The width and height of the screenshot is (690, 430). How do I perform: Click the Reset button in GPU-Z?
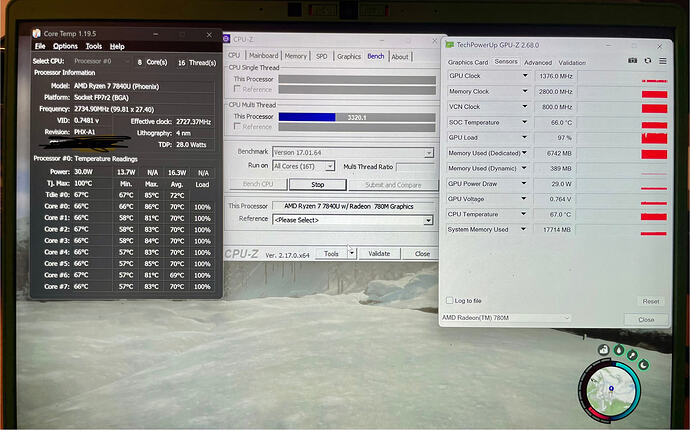click(651, 301)
